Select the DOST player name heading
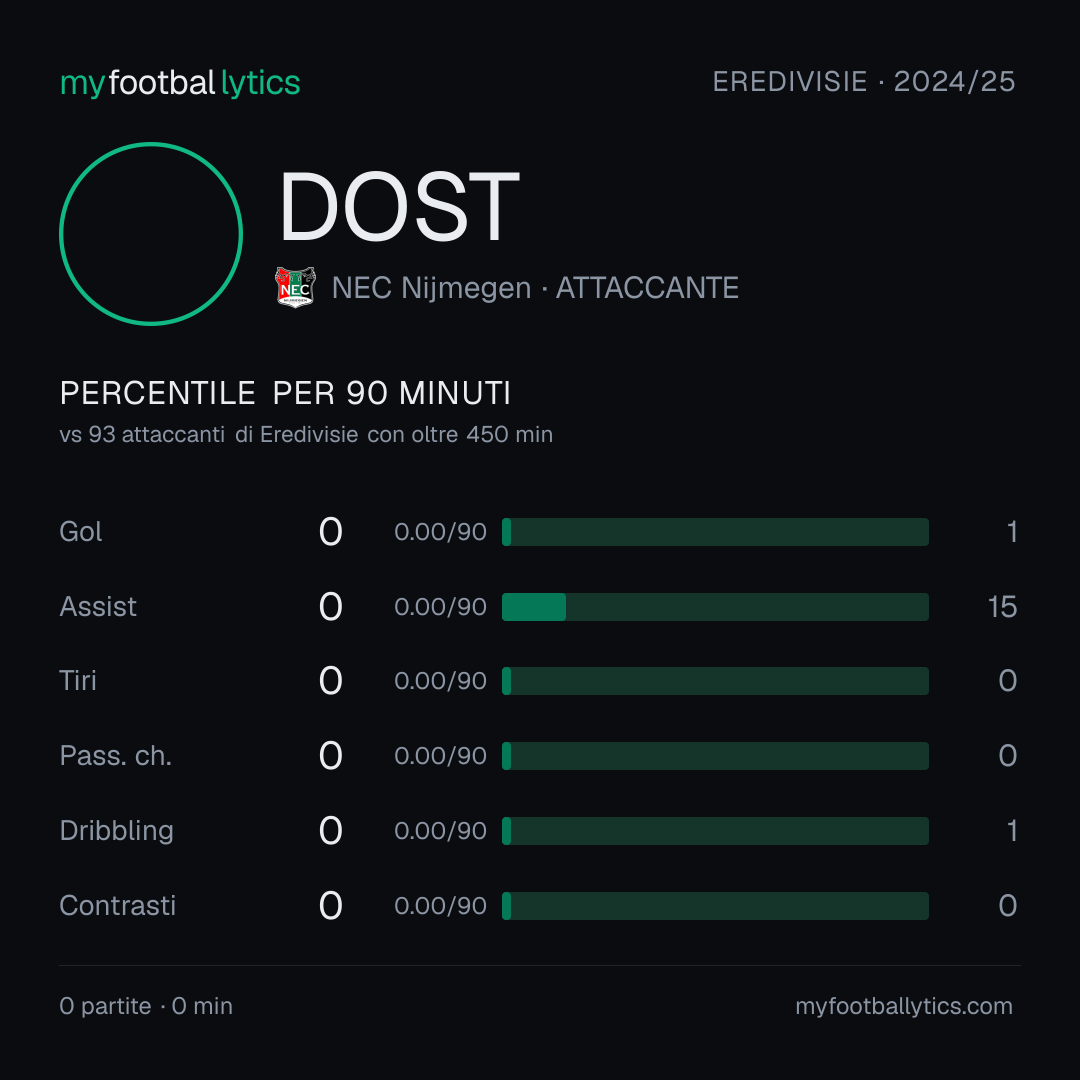The width and height of the screenshot is (1080, 1080). pyautogui.click(x=399, y=207)
